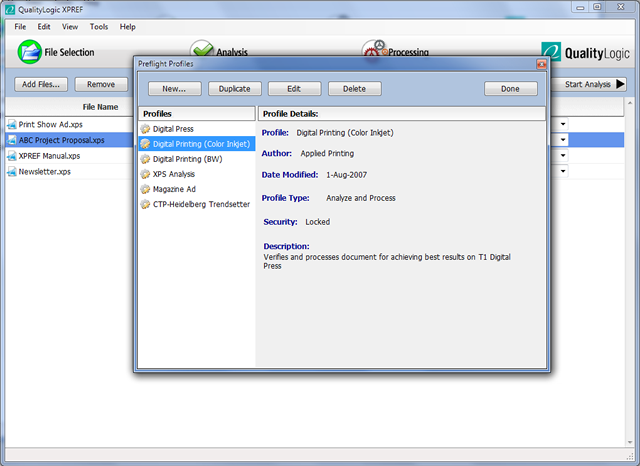
Task: Click the New... button in Preflight Profiles
Action: (175, 89)
